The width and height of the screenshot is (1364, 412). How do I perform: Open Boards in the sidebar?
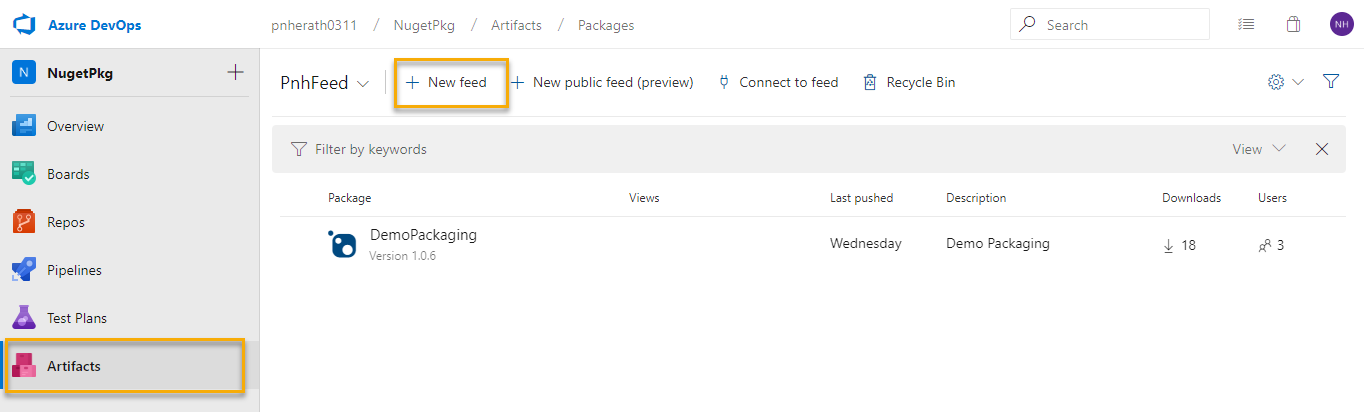coord(68,174)
